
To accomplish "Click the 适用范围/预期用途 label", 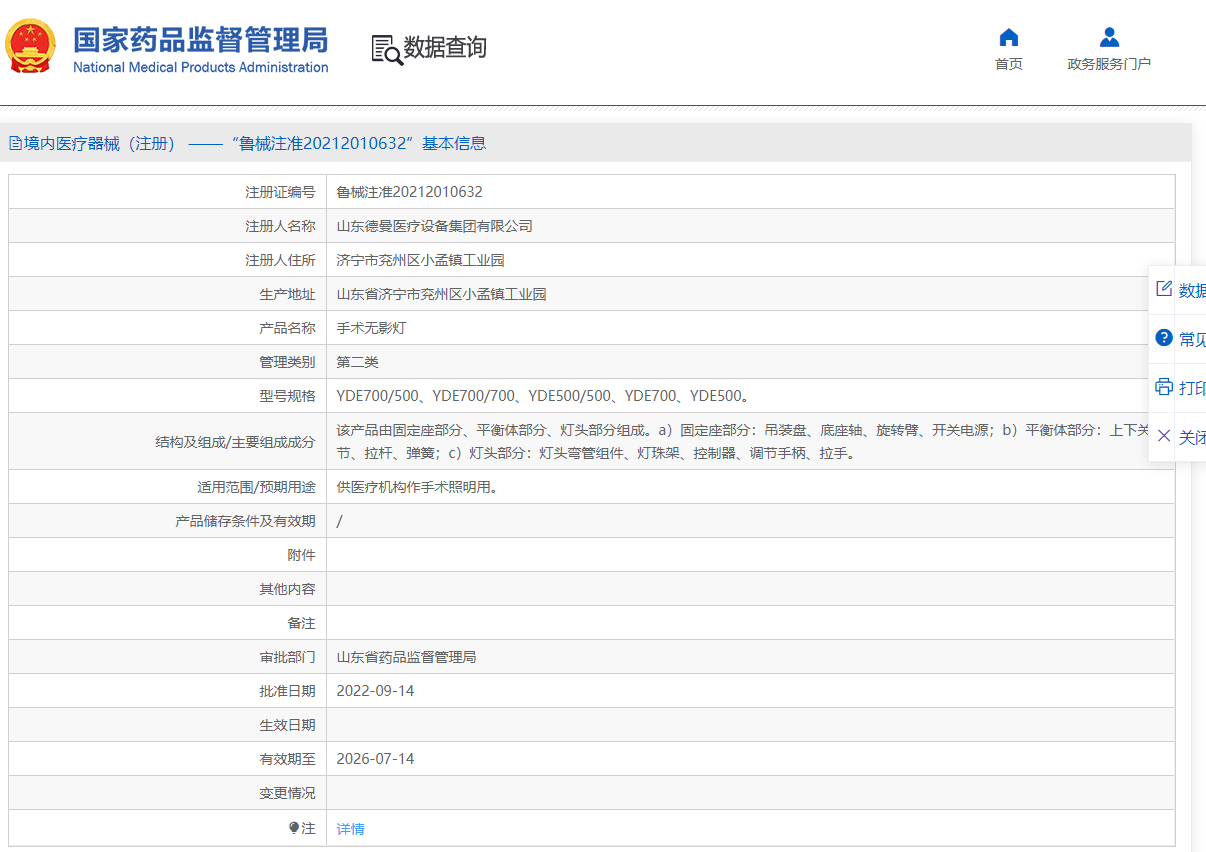I will coord(256,487).
